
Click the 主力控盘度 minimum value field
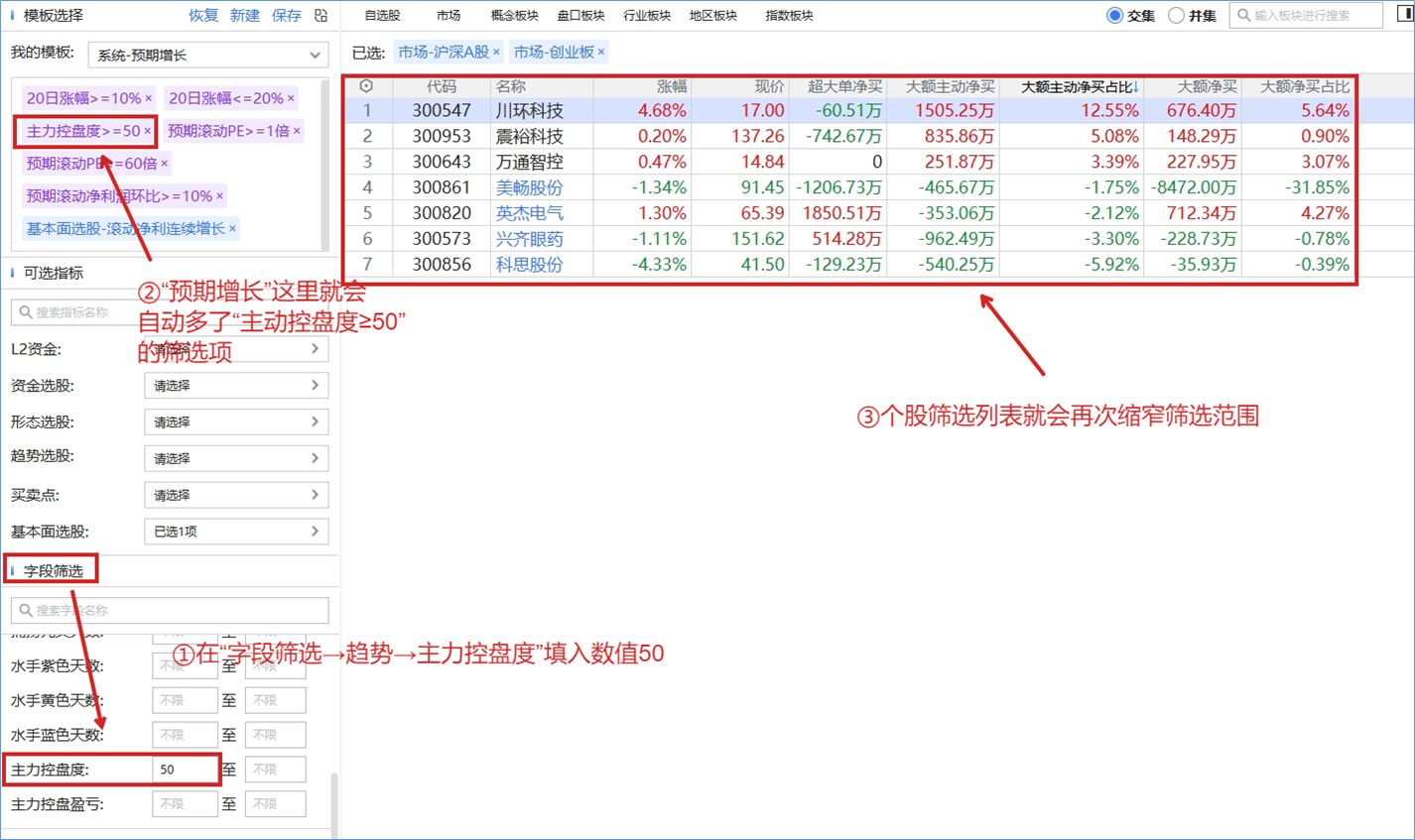pyautogui.click(x=185, y=770)
